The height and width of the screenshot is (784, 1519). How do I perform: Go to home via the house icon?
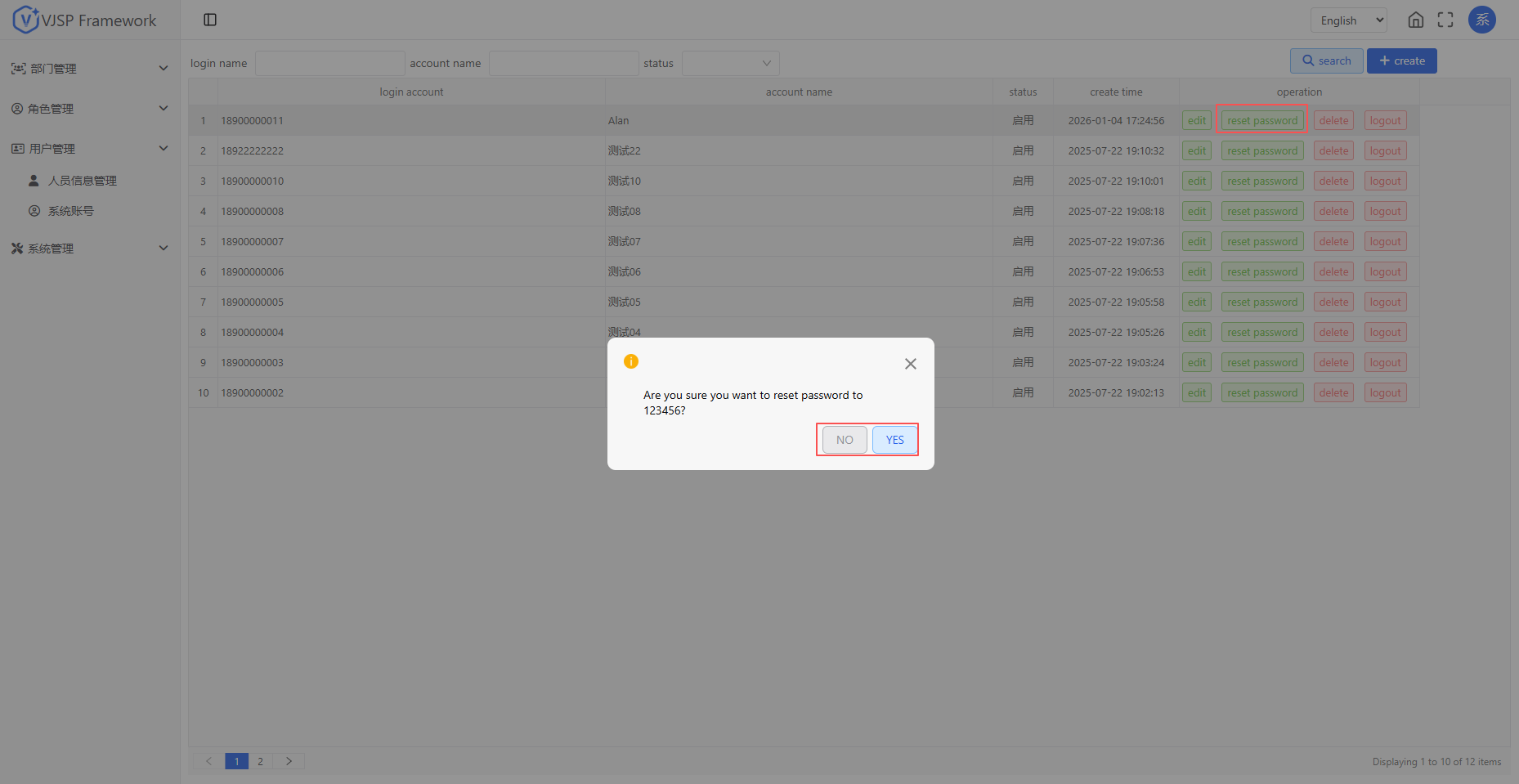click(x=1416, y=20)
